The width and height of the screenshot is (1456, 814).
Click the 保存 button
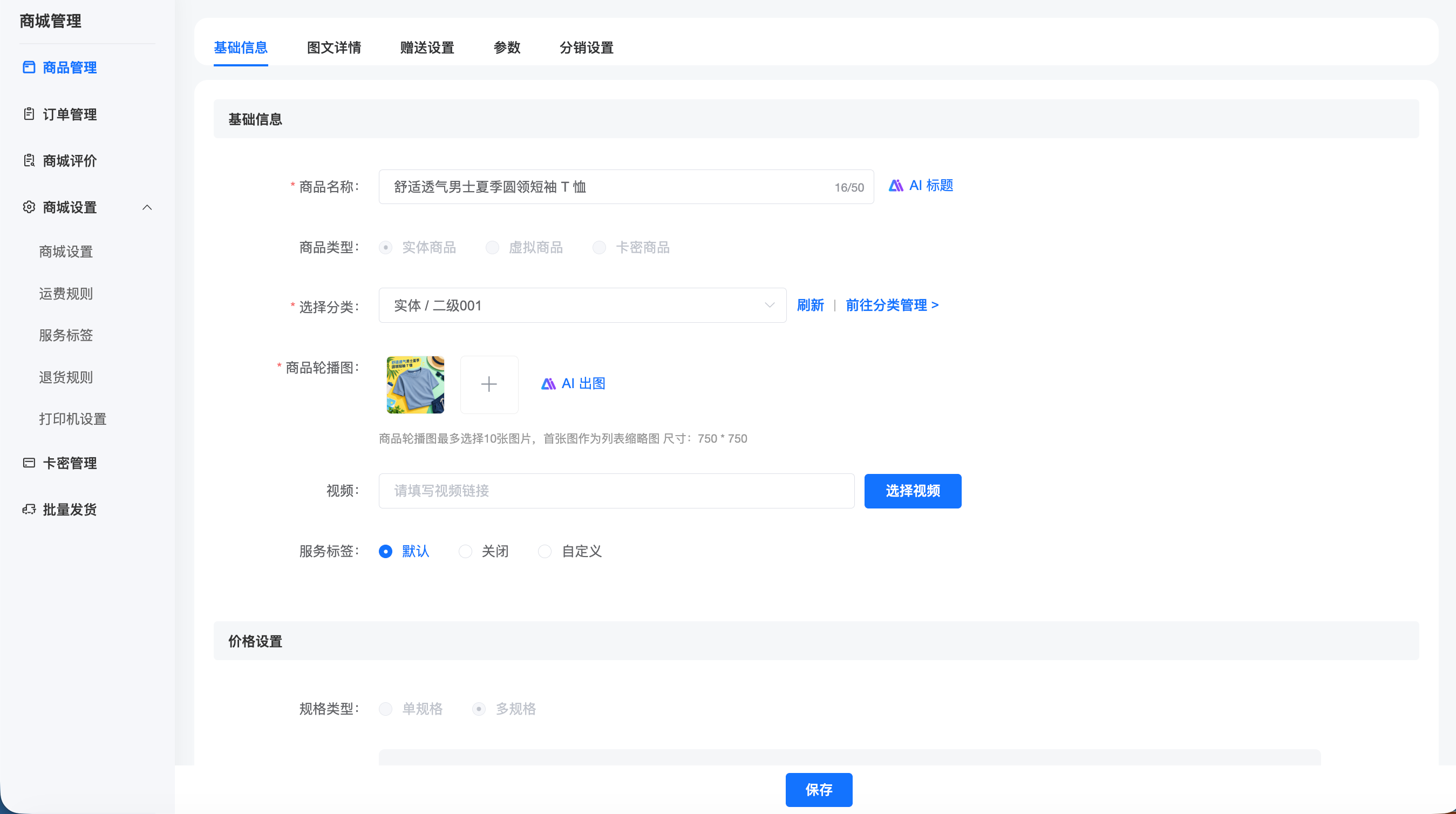pyautogui.click(x=819, y=790)
